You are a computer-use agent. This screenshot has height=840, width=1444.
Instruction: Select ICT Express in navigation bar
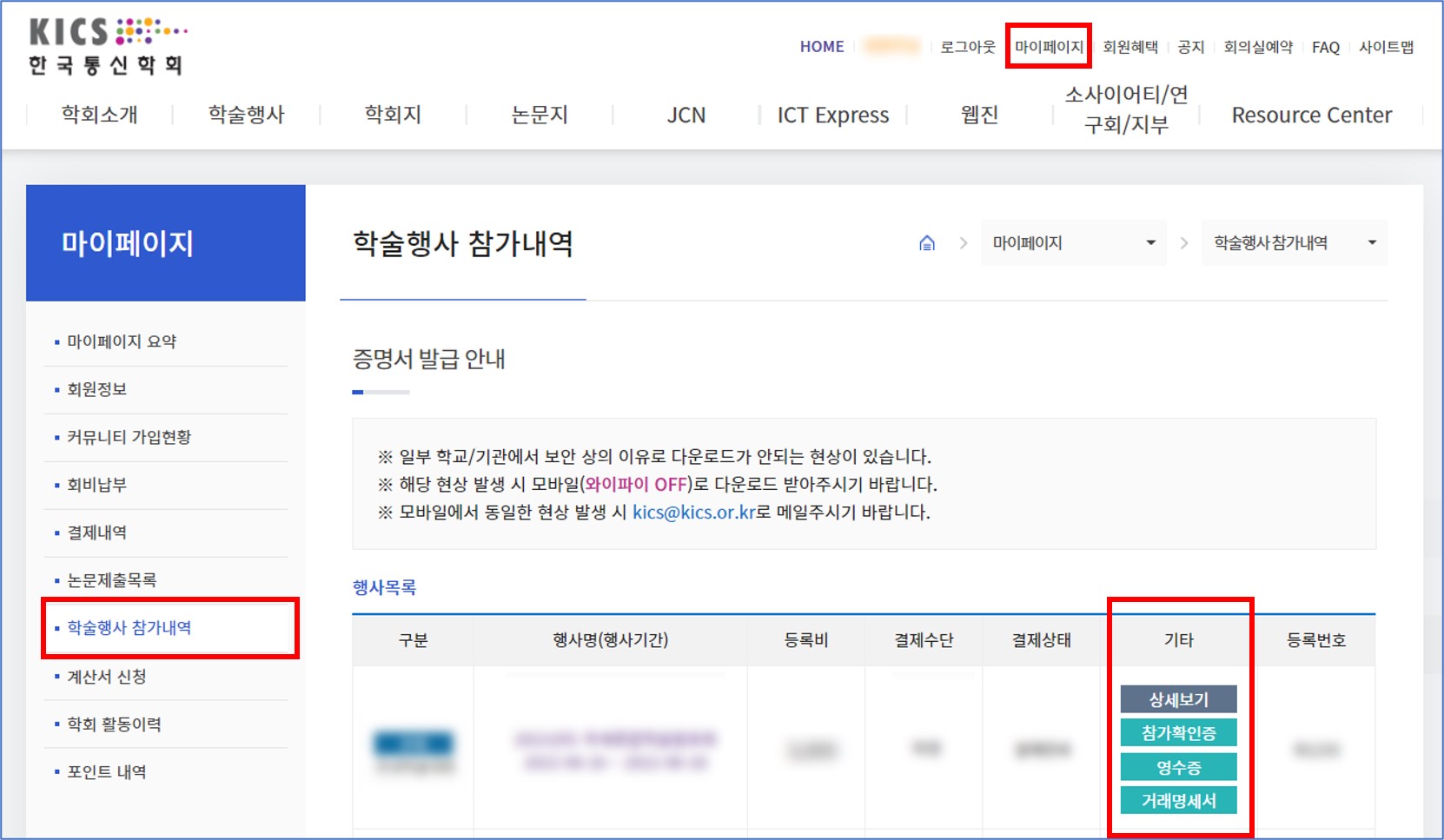[832, 115]
